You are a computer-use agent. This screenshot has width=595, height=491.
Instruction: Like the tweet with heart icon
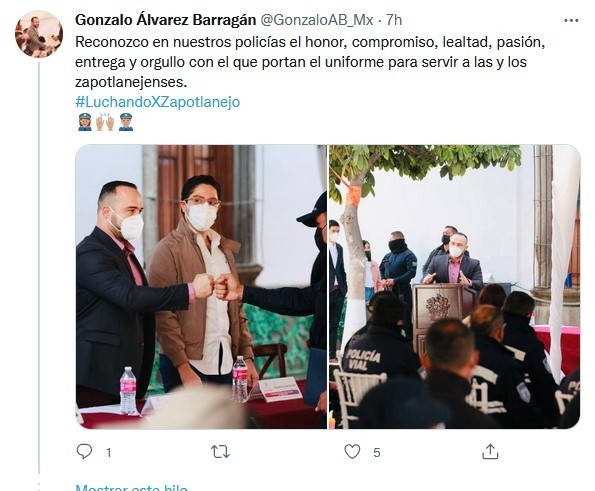click(352, 452)
